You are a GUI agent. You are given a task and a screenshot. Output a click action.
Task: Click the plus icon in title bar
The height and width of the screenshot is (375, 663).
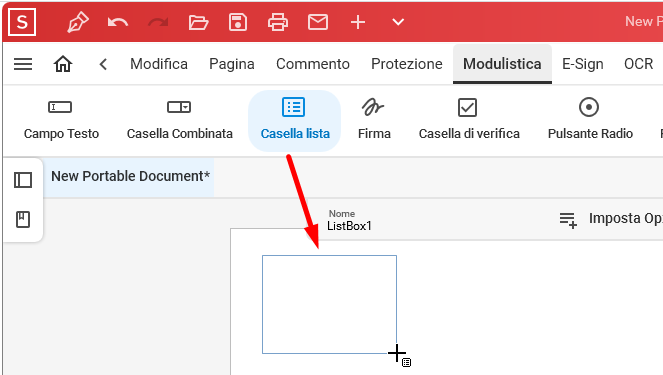click(358, 22)
